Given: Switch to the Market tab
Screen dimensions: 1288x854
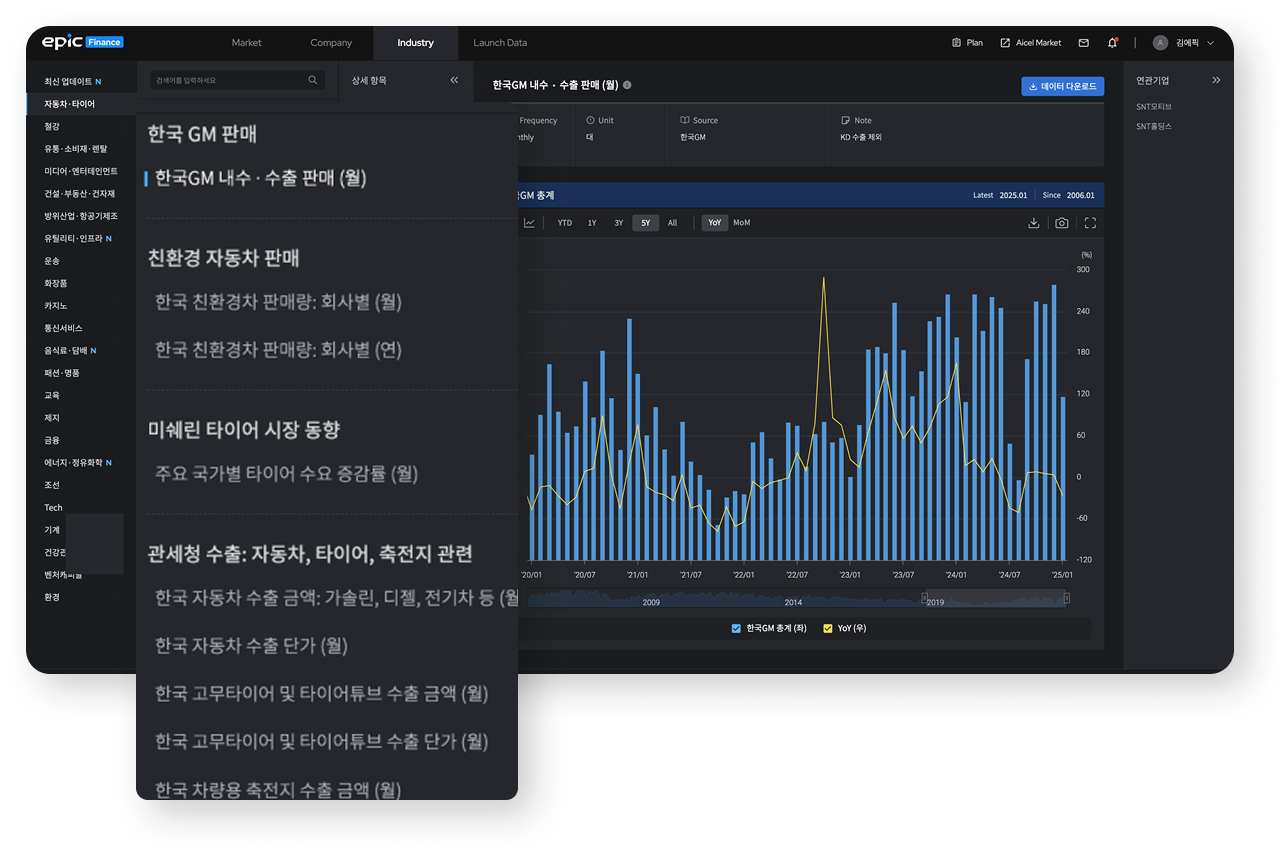Looking at the screenshot, I should [246, 42].
